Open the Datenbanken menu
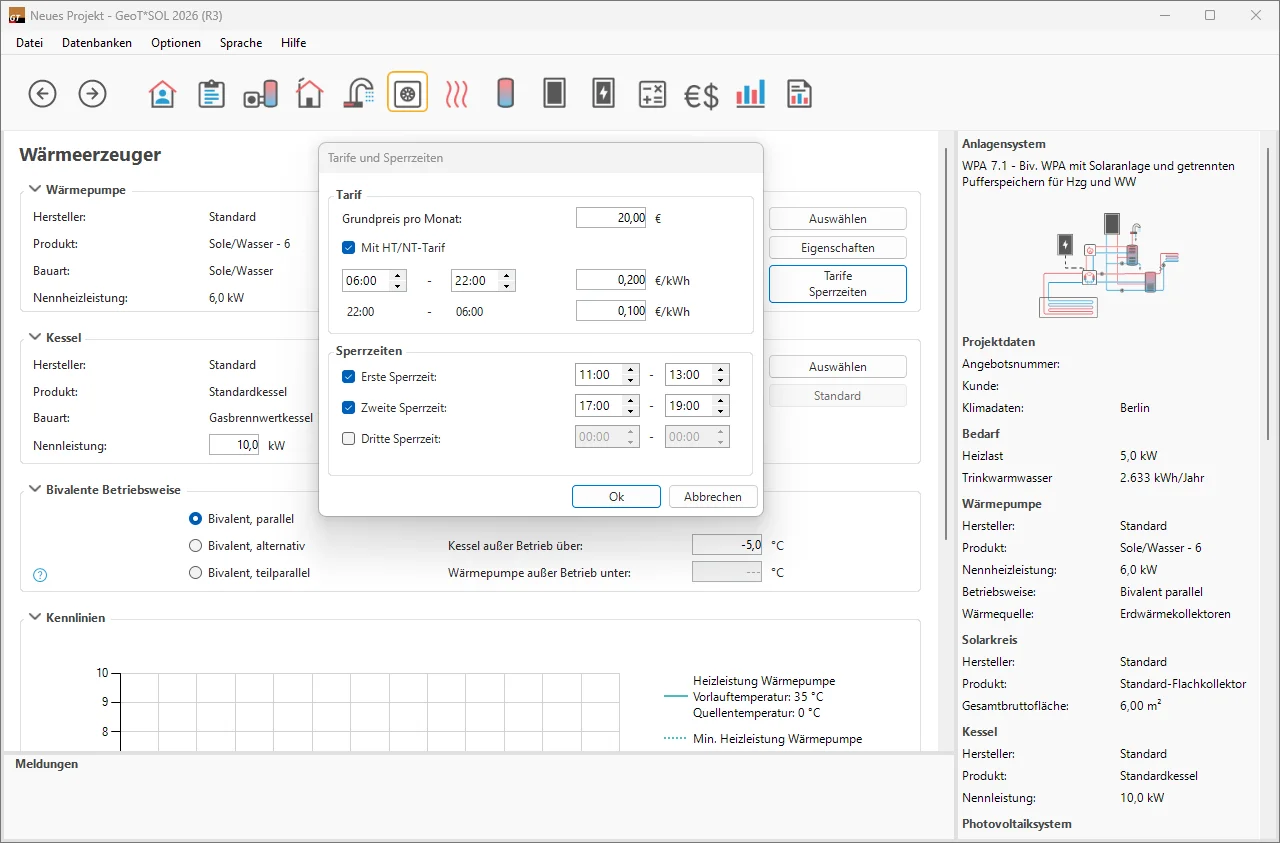The width and height of the screenshot is (1280, 843). click(x=97, y=43)
